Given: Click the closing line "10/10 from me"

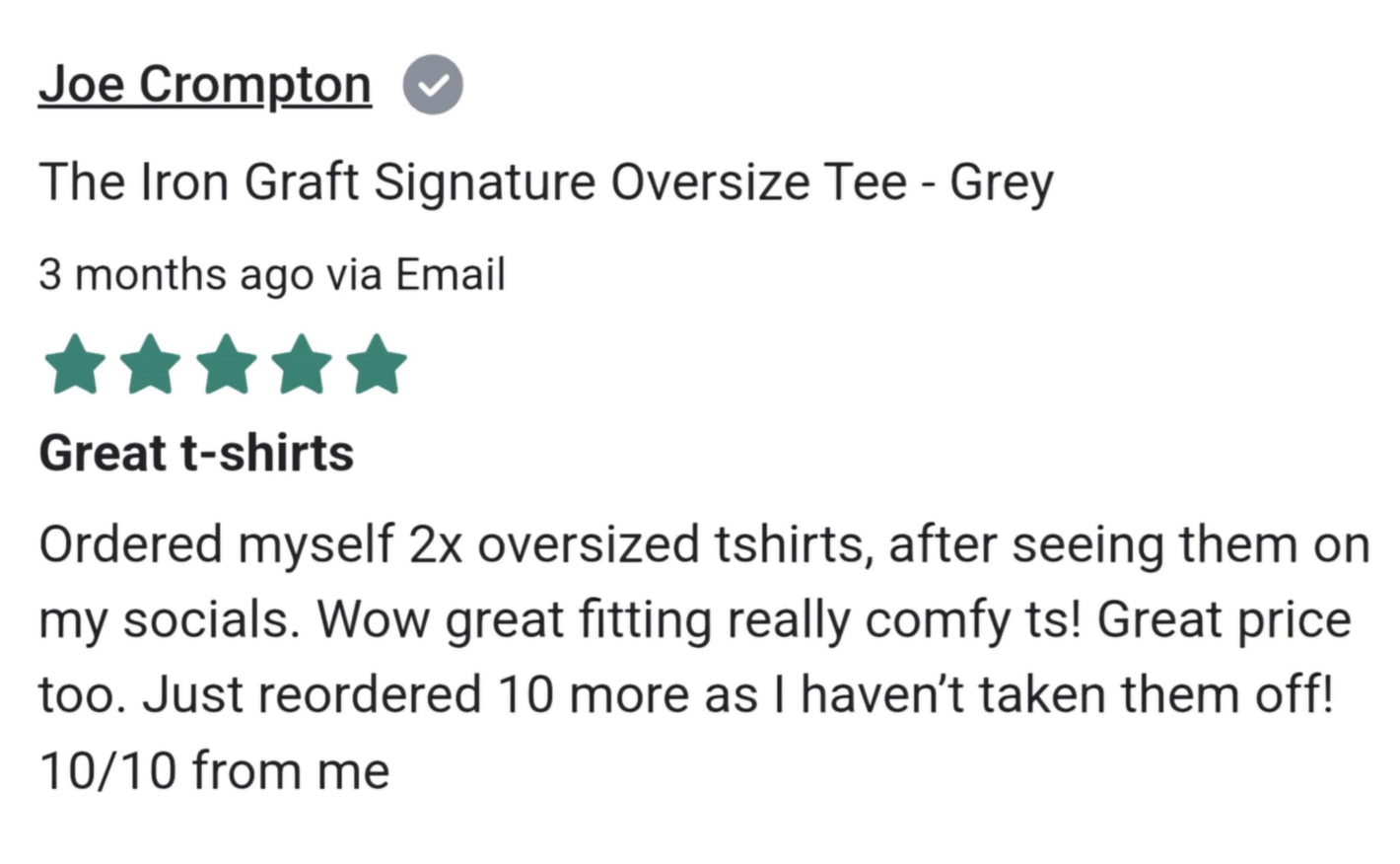Looking at the screenshot, I should (214, 770).
